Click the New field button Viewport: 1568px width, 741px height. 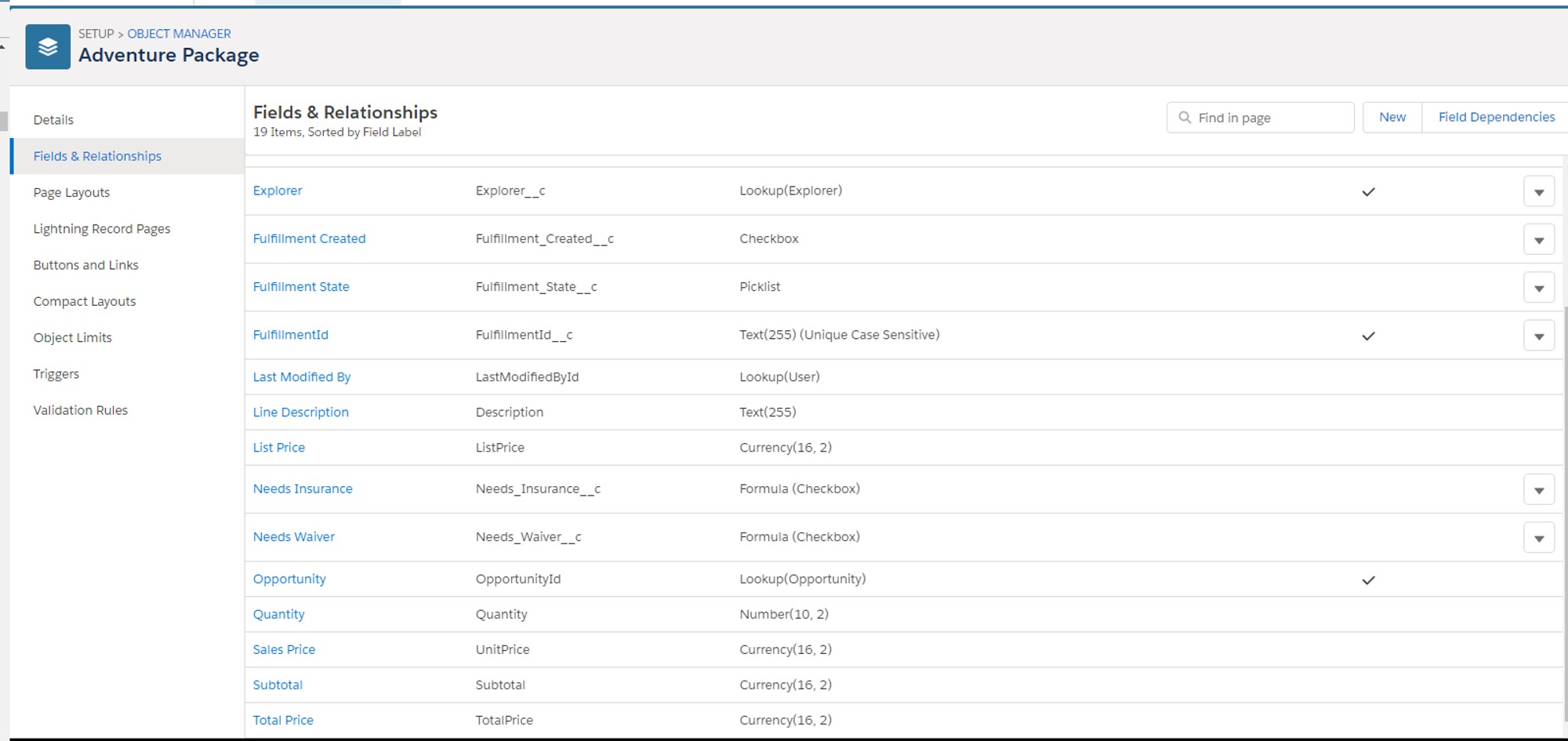tap(1392, 118)
